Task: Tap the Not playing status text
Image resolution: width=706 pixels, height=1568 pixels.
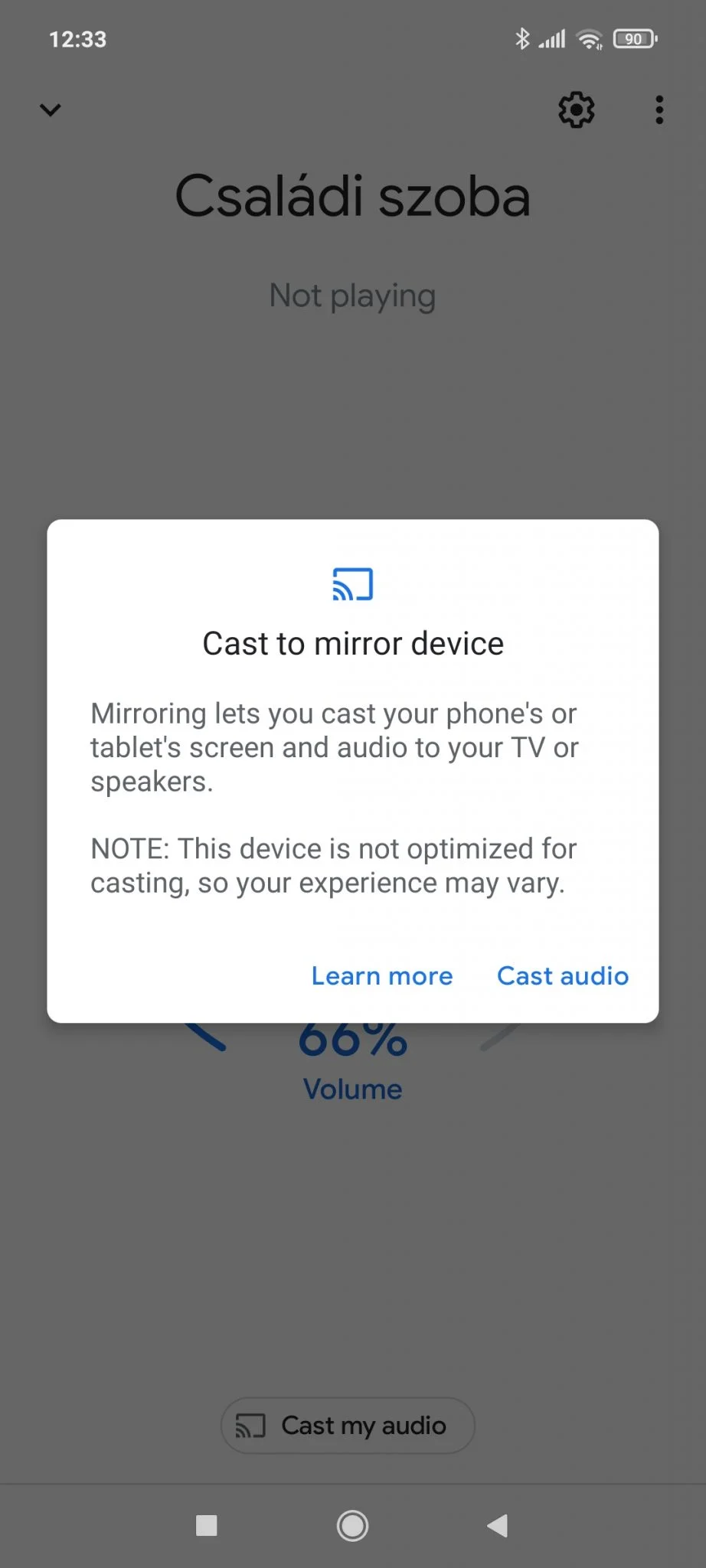Action: pyautogui.click(x=353, y=296)
